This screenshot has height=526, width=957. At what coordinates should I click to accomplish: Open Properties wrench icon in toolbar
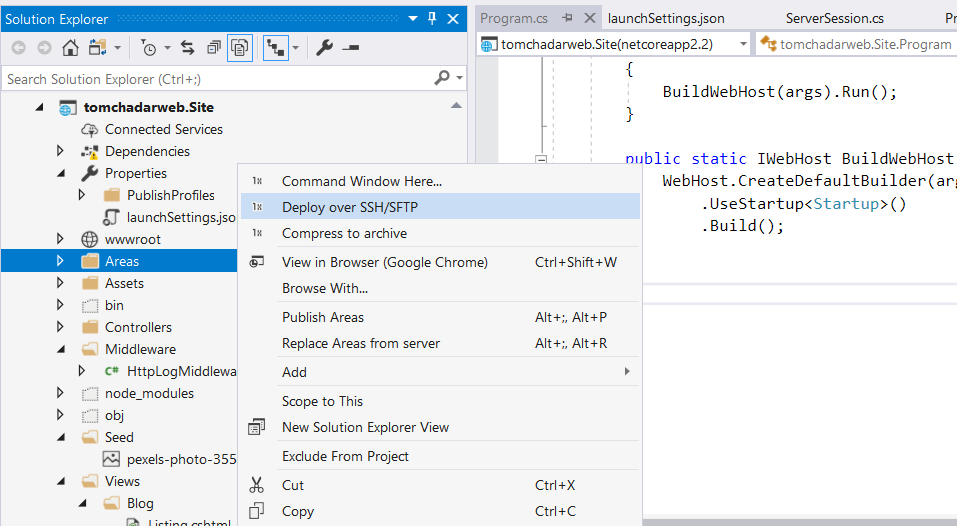coord(324,47)
